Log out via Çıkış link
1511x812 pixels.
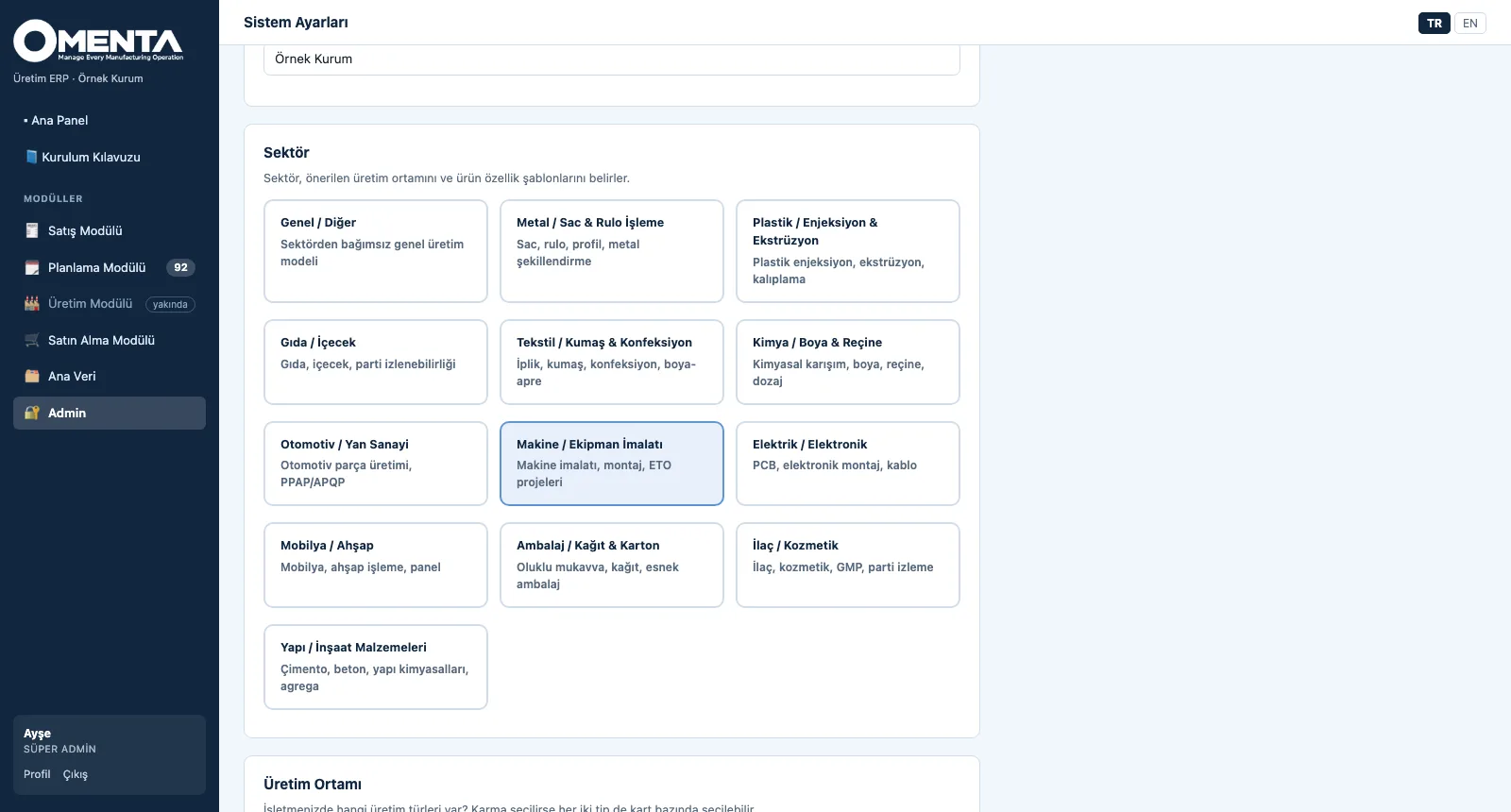click(76, 774)
